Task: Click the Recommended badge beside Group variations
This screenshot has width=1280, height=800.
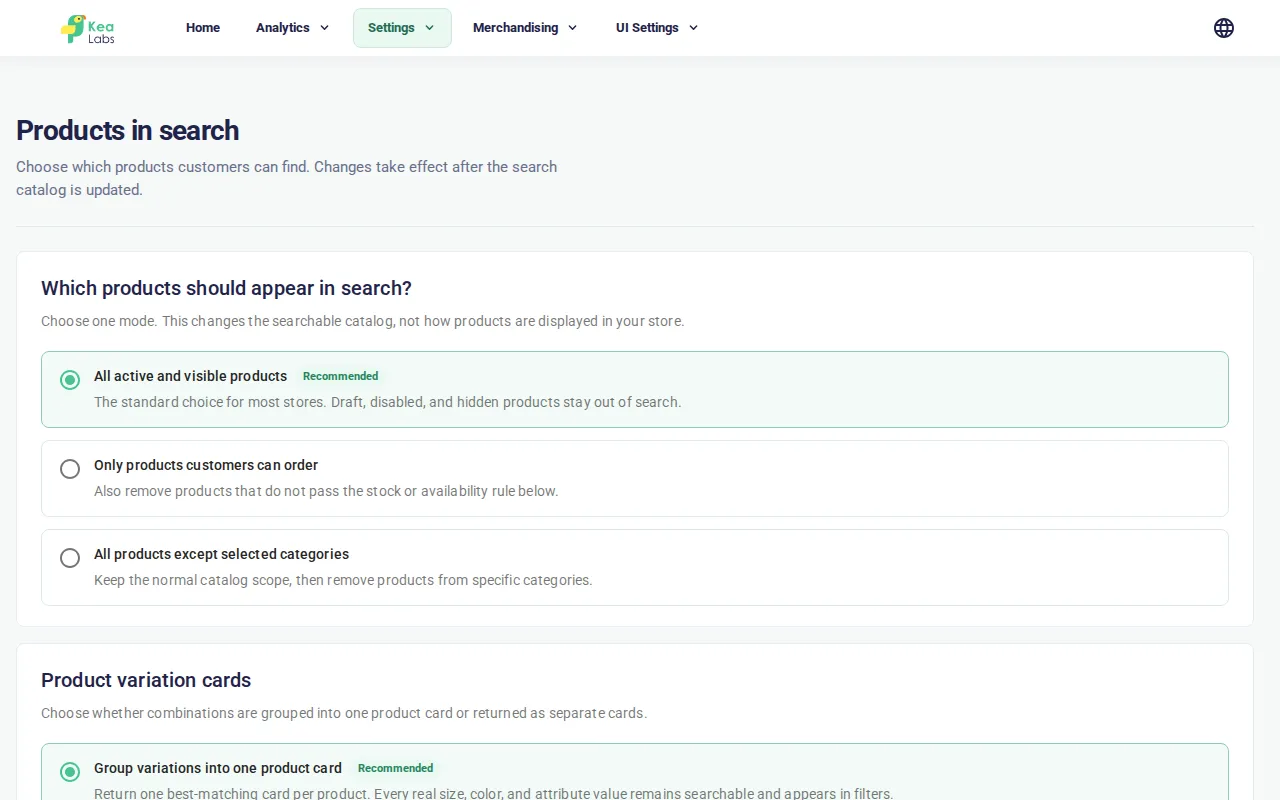Action: tap(396, 769)
